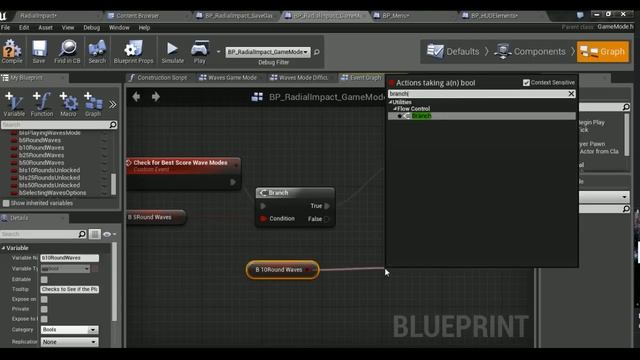Switch to Defaults mode
The height and width of the screenshot is (360, 640).
453,51
